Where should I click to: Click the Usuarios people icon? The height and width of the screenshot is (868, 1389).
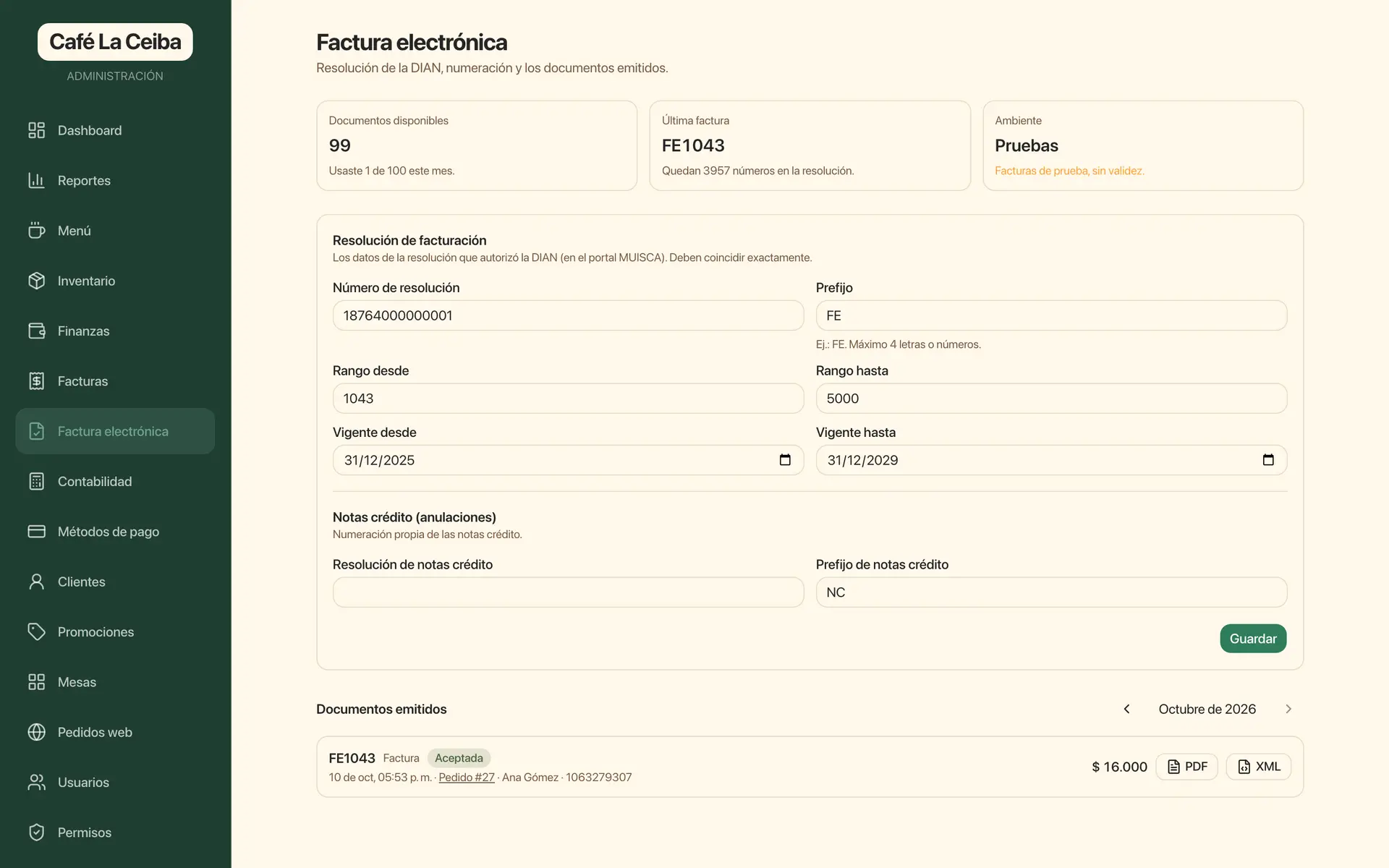pos(36,782)
